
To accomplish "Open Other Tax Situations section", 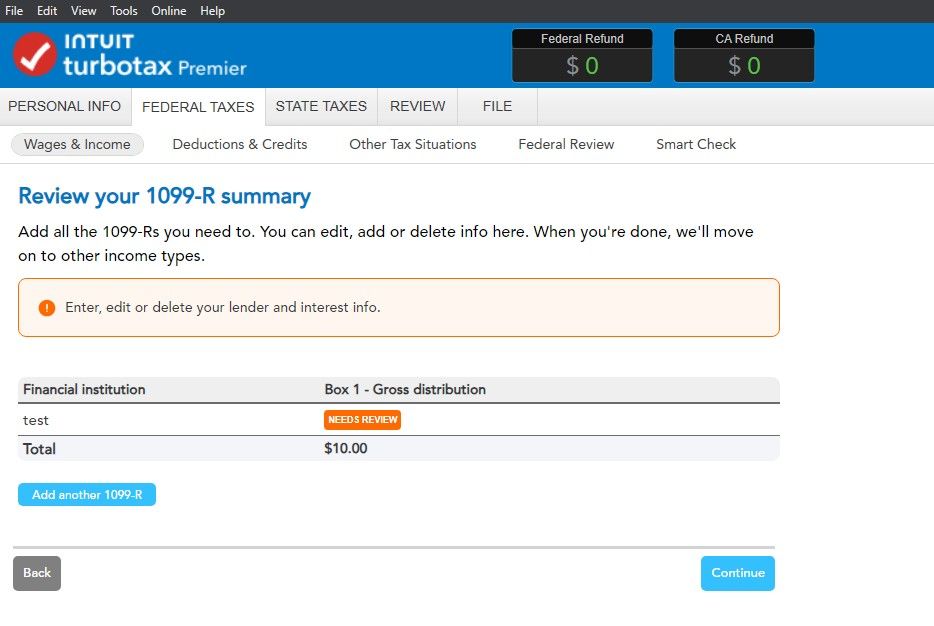I will pyautogui.click(x=412, y=145).
